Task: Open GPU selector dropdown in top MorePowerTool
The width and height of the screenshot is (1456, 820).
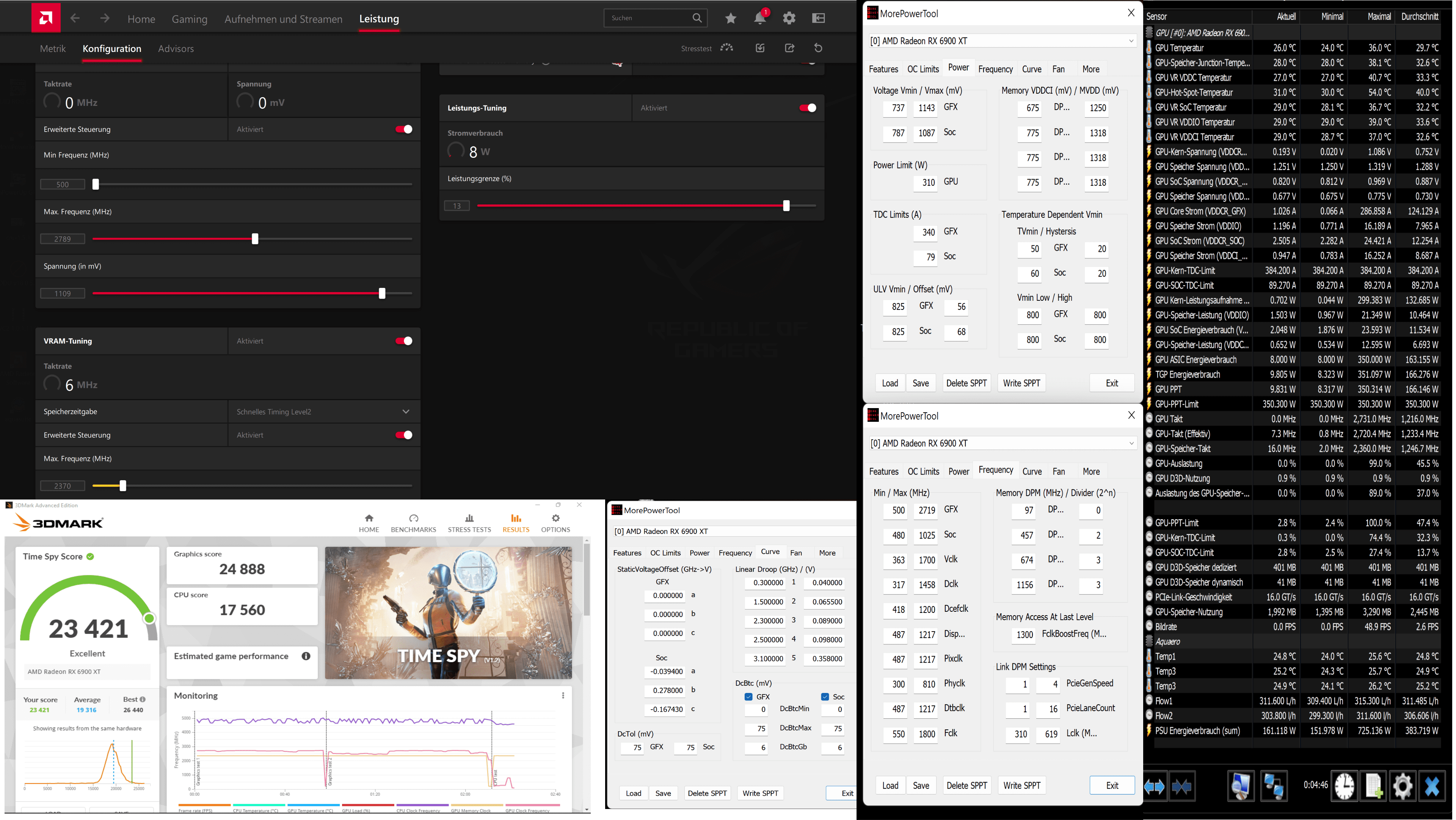Action: pyautogui.click(x=1131, y=41)
